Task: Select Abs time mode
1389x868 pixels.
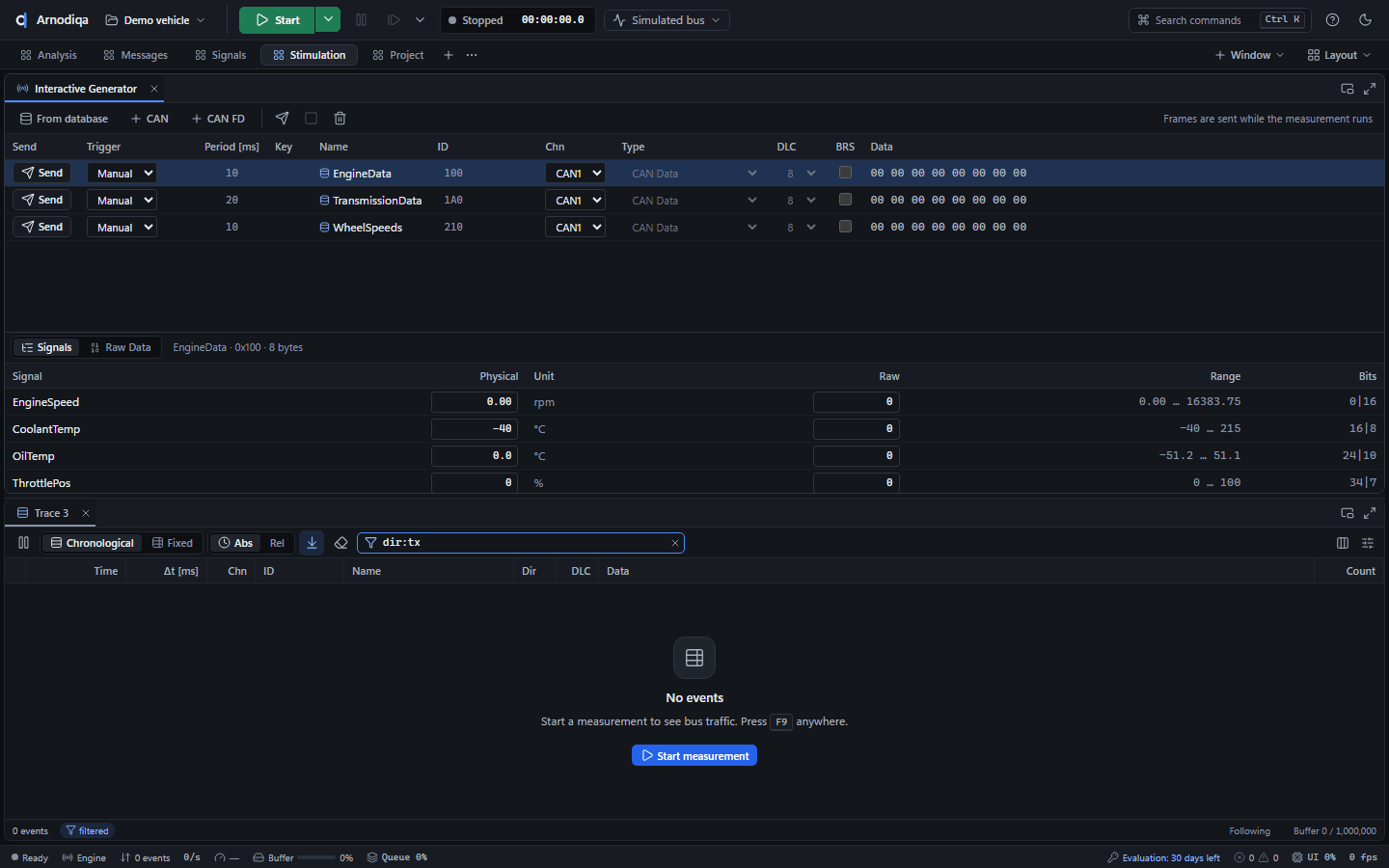Action: [235, 543]
